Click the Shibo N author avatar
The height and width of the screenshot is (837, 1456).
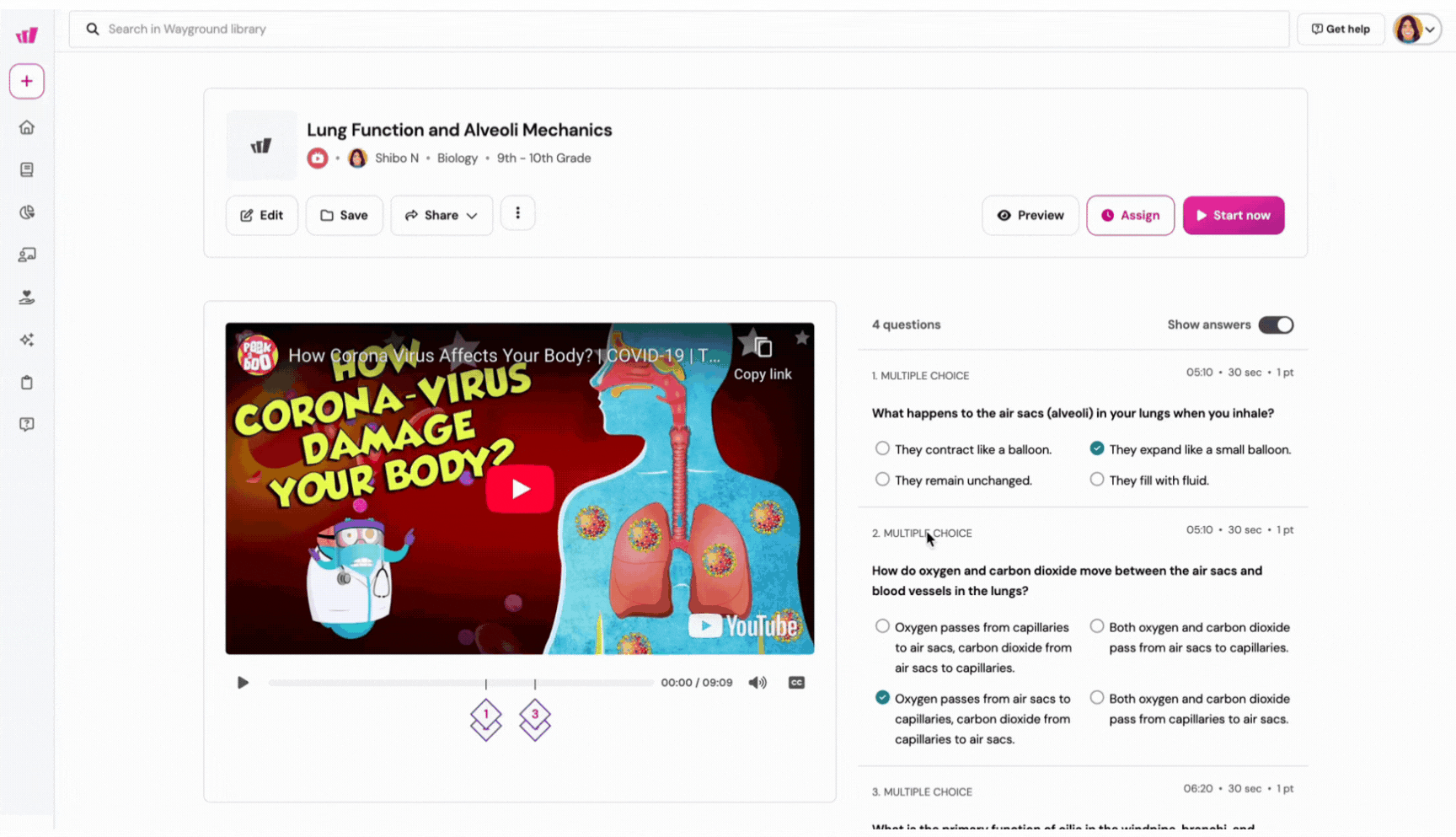tap(357, 158)
